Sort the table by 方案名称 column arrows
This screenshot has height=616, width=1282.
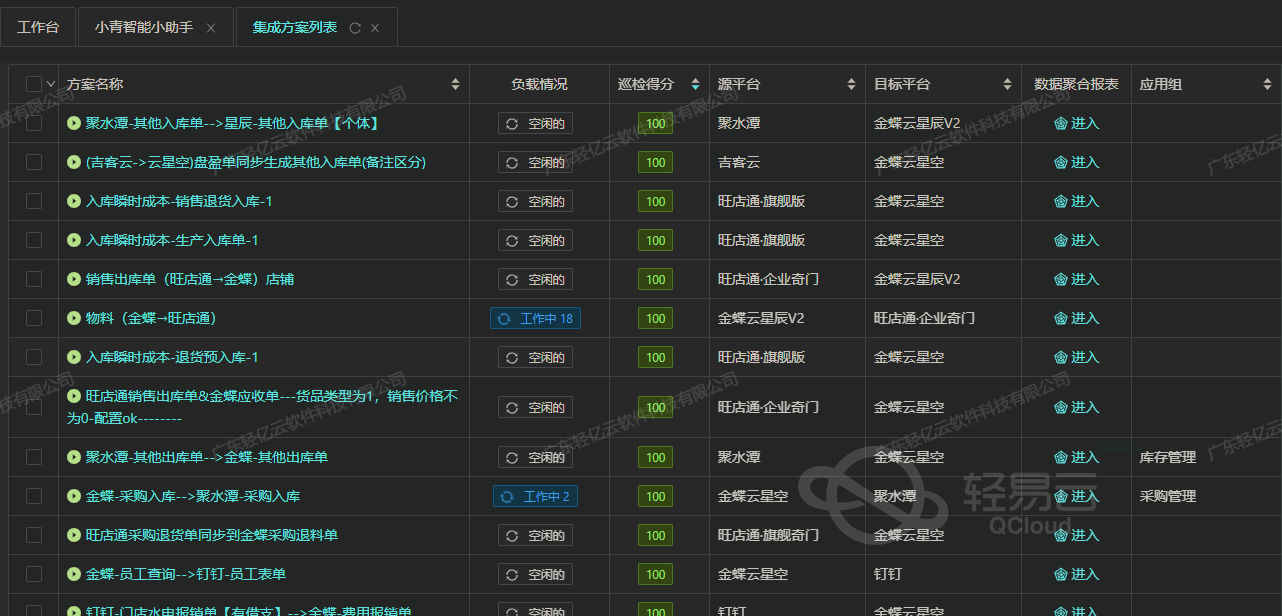[456, 84]
